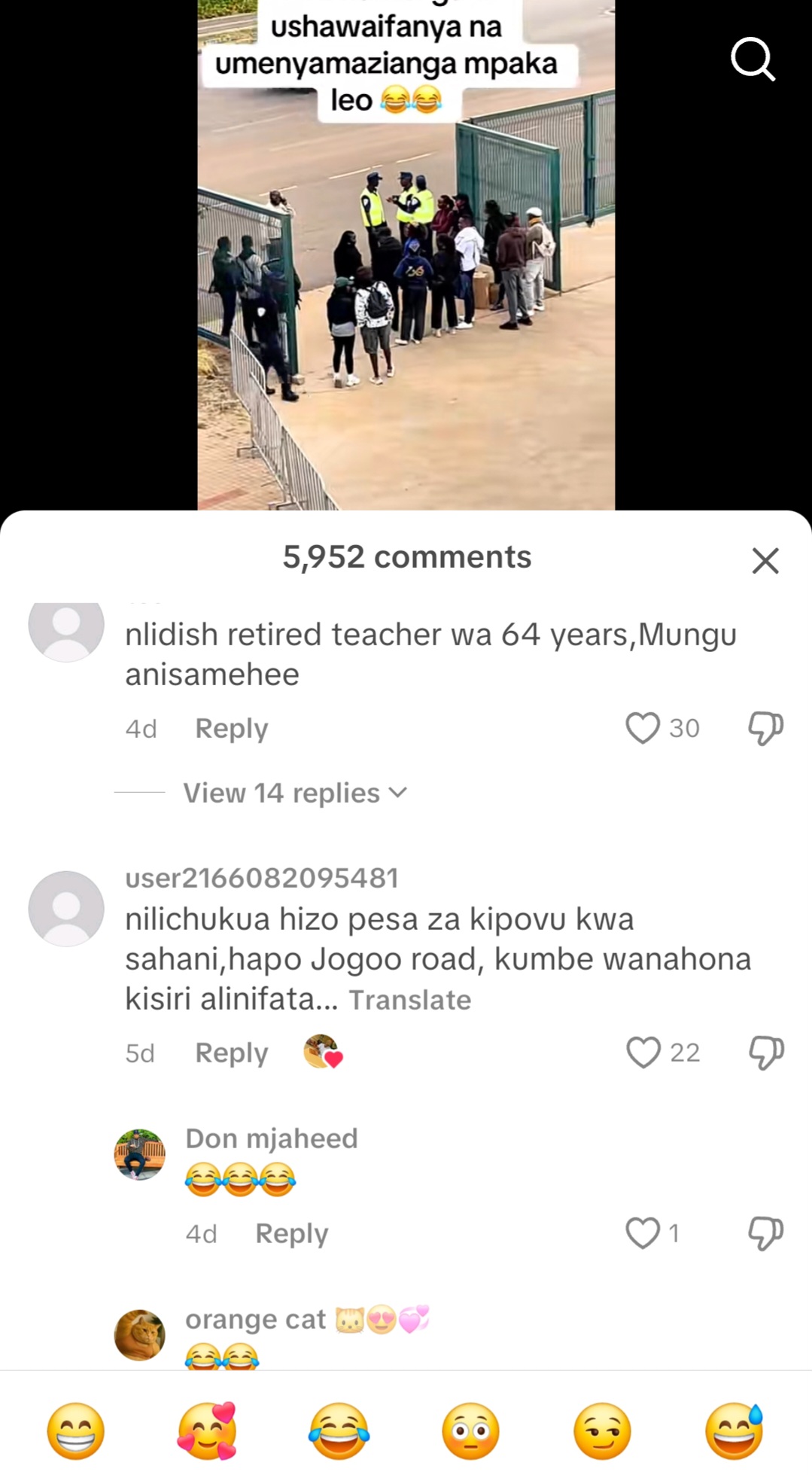Dislike the retired teacher comment
This screenshot has height=1475, width=812.
point(765,728)
